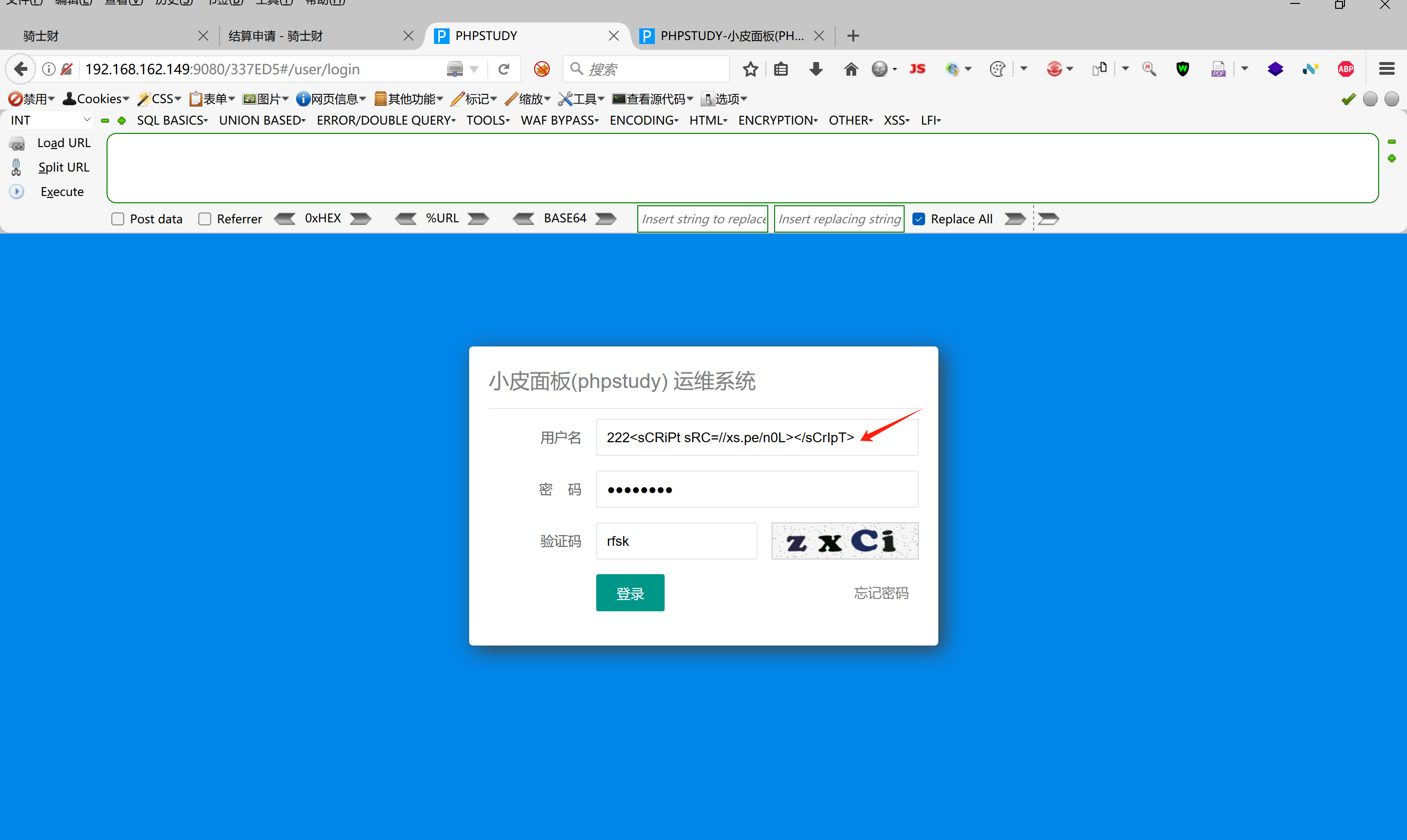
Task: Enable the Post data checkbox
Action: (x=118, y=219)
